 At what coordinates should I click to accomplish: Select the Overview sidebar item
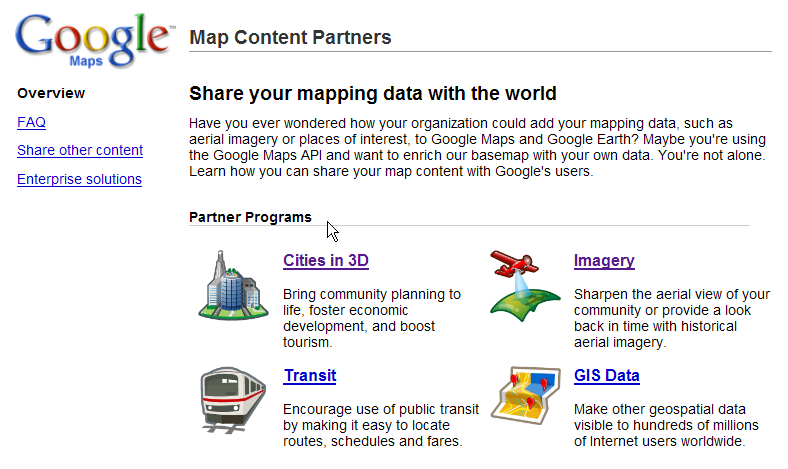click(51, 93)
